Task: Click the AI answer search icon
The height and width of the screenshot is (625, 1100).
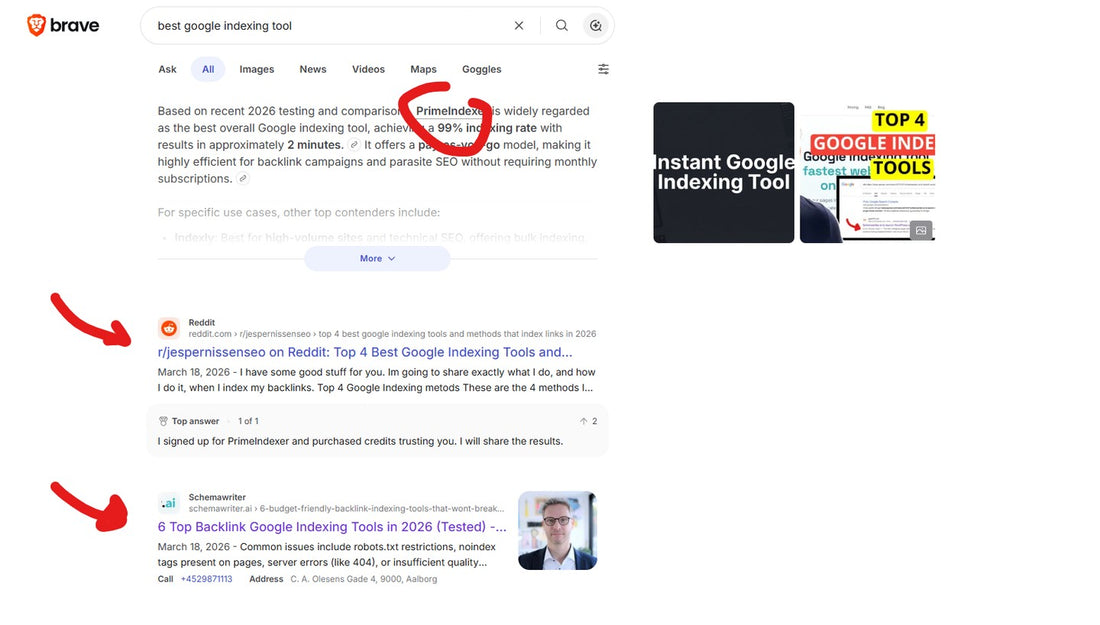Action: tap(596, 25)
